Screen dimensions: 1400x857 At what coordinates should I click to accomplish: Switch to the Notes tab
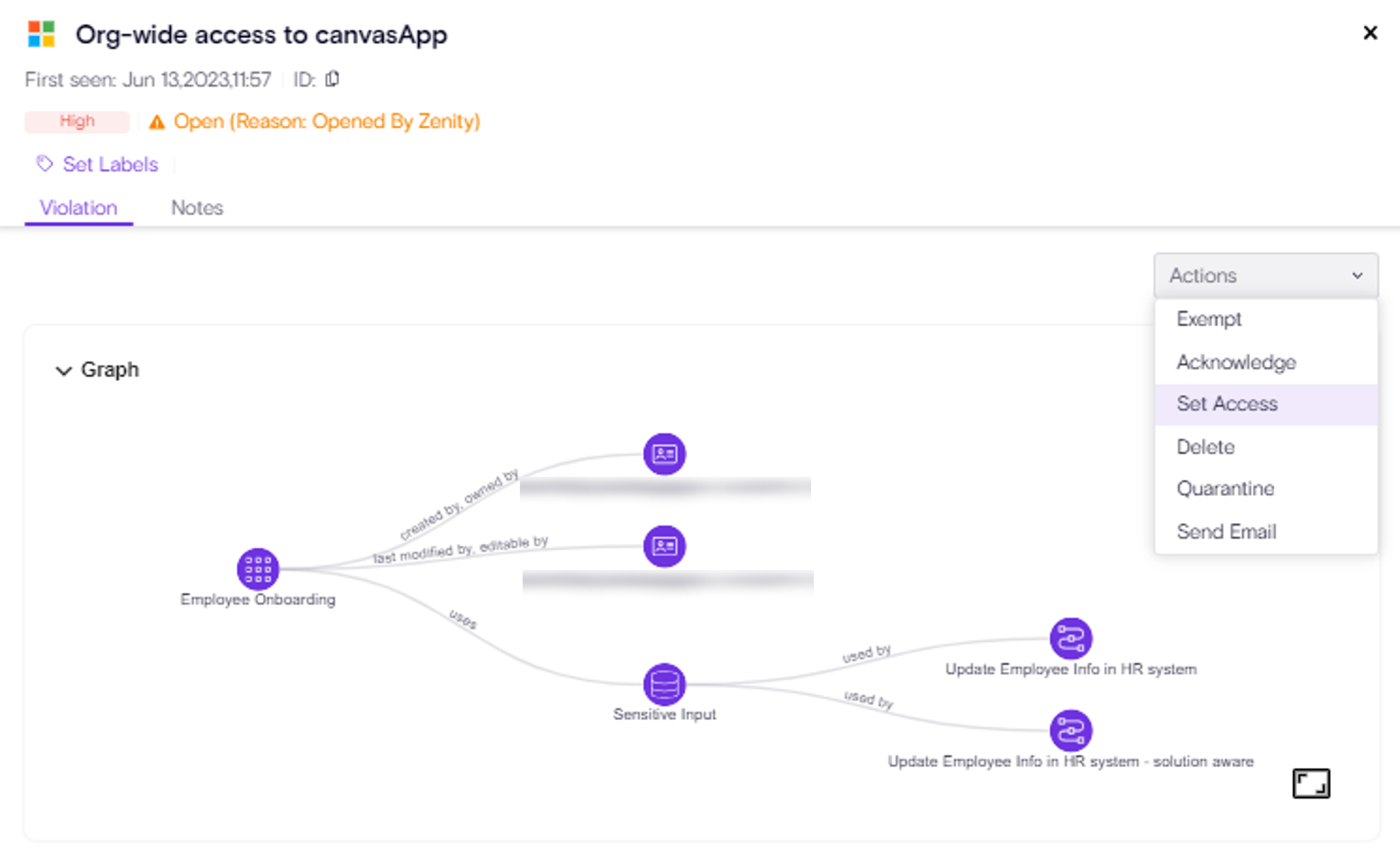tap(197, 208)
